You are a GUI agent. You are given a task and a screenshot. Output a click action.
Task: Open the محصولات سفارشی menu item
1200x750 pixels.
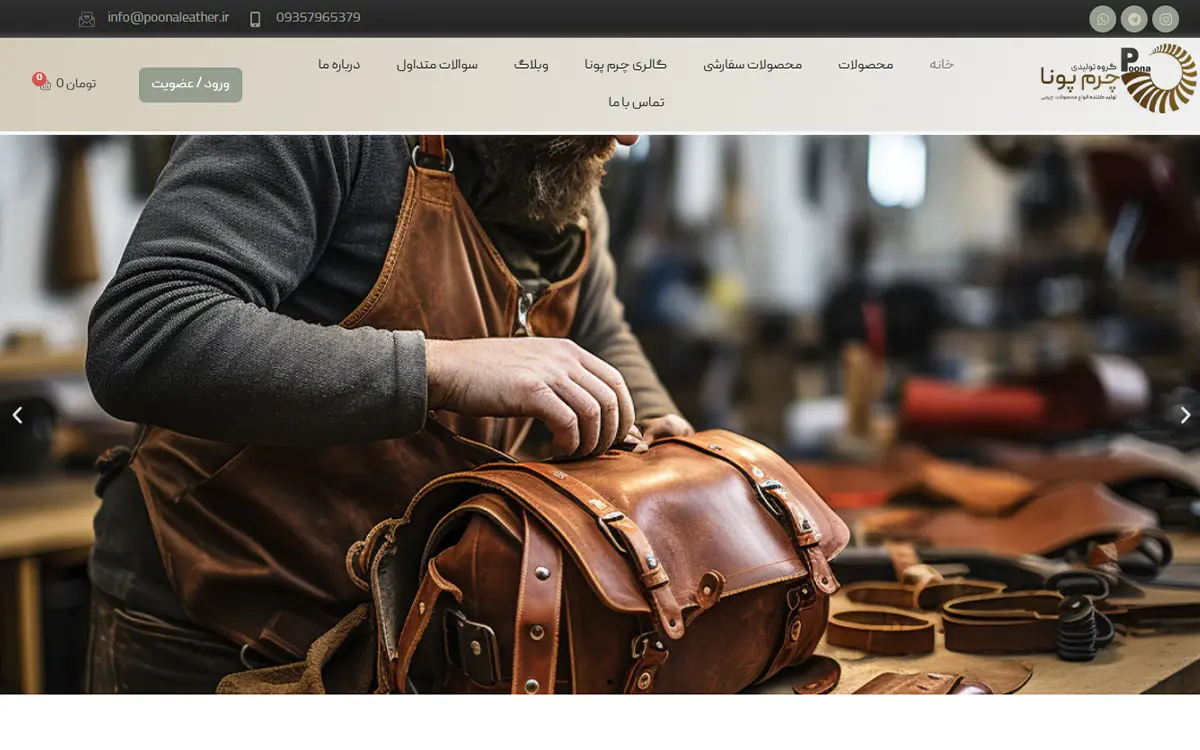coord(752,64)
